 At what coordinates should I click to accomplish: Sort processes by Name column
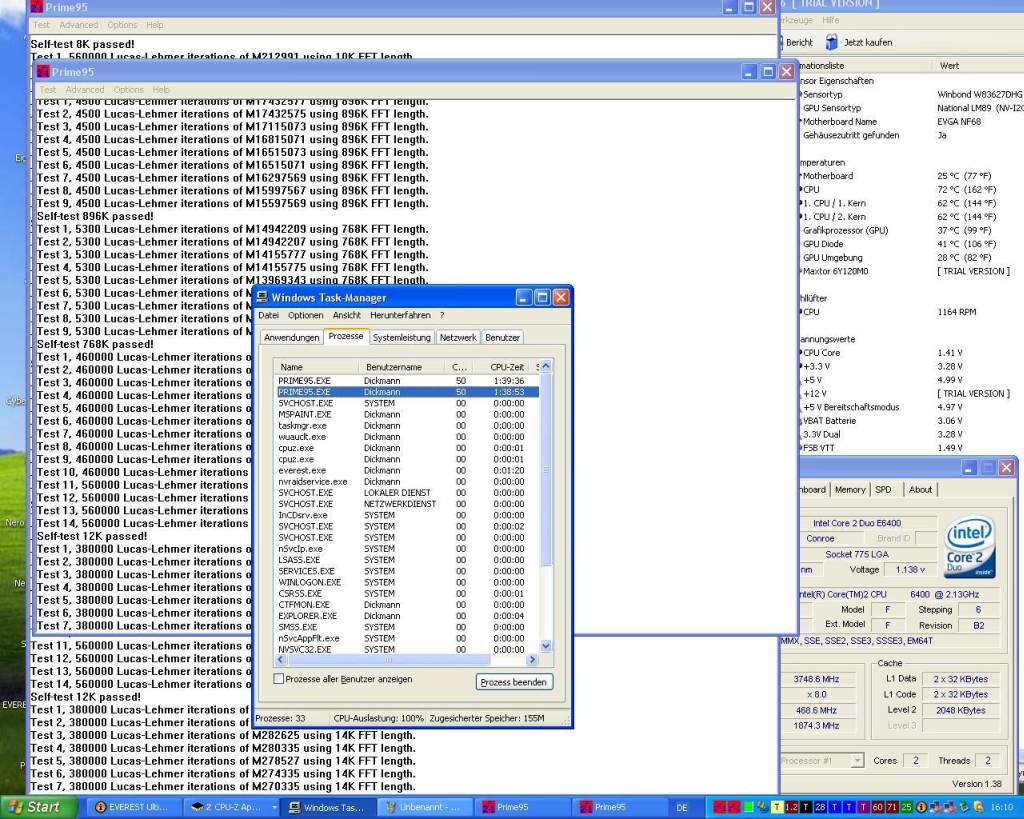pos(316,367)
